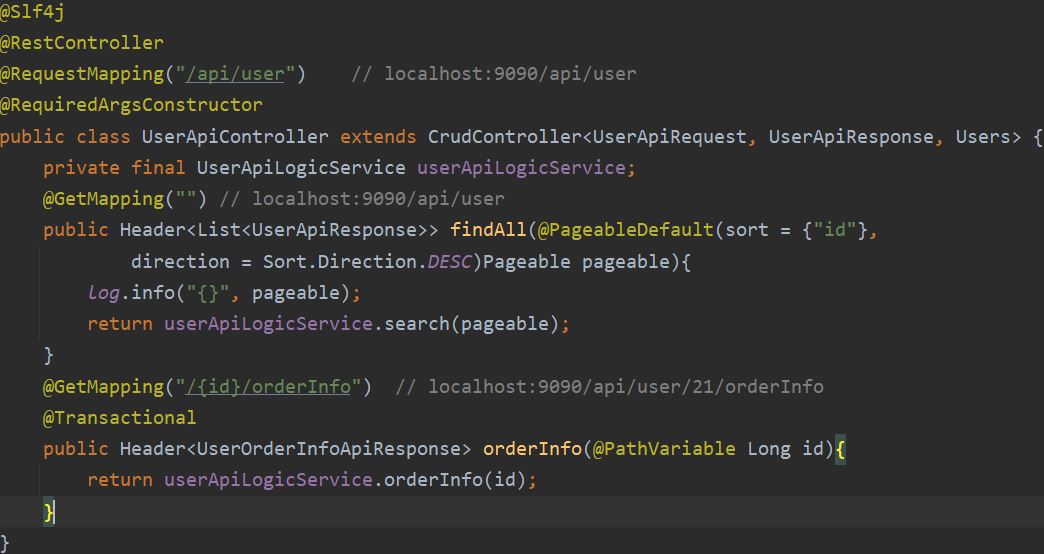This screenshot has height=554, width=1044.
Task: Click the log.info call
Action: click(x=224, y=292)
